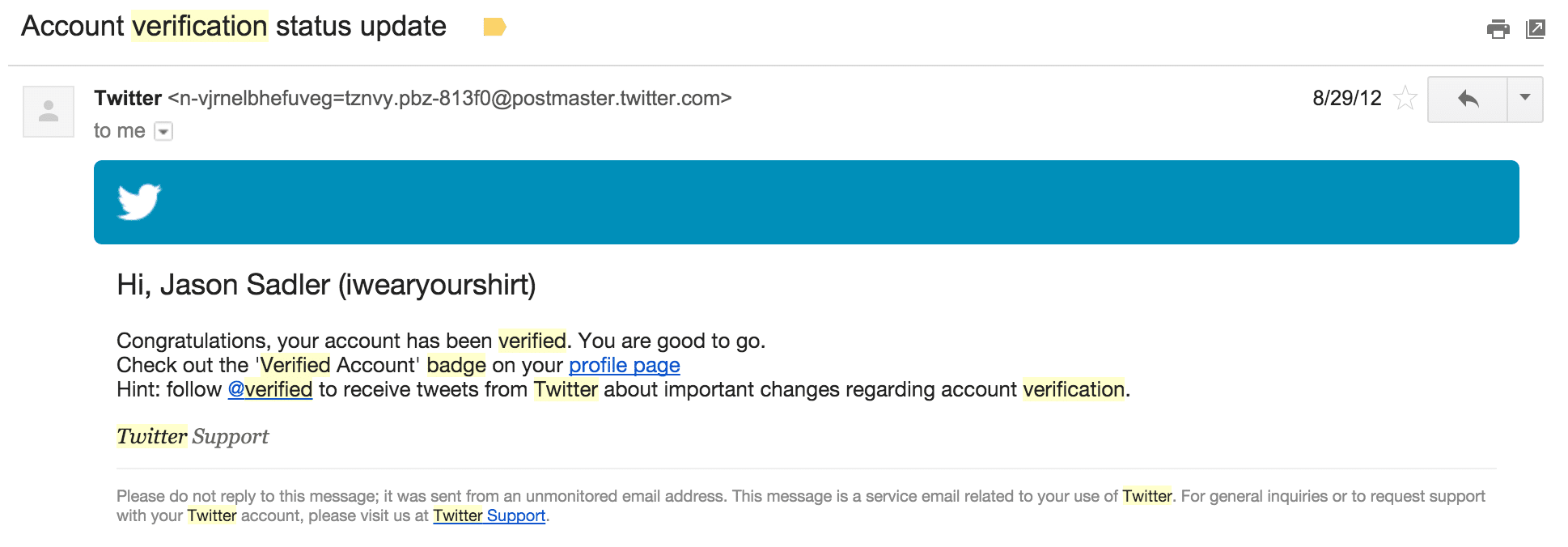Screen dimensions: 1568x547
Task: Open the More dropdown beside Reply
Action: pos(1525,99)
